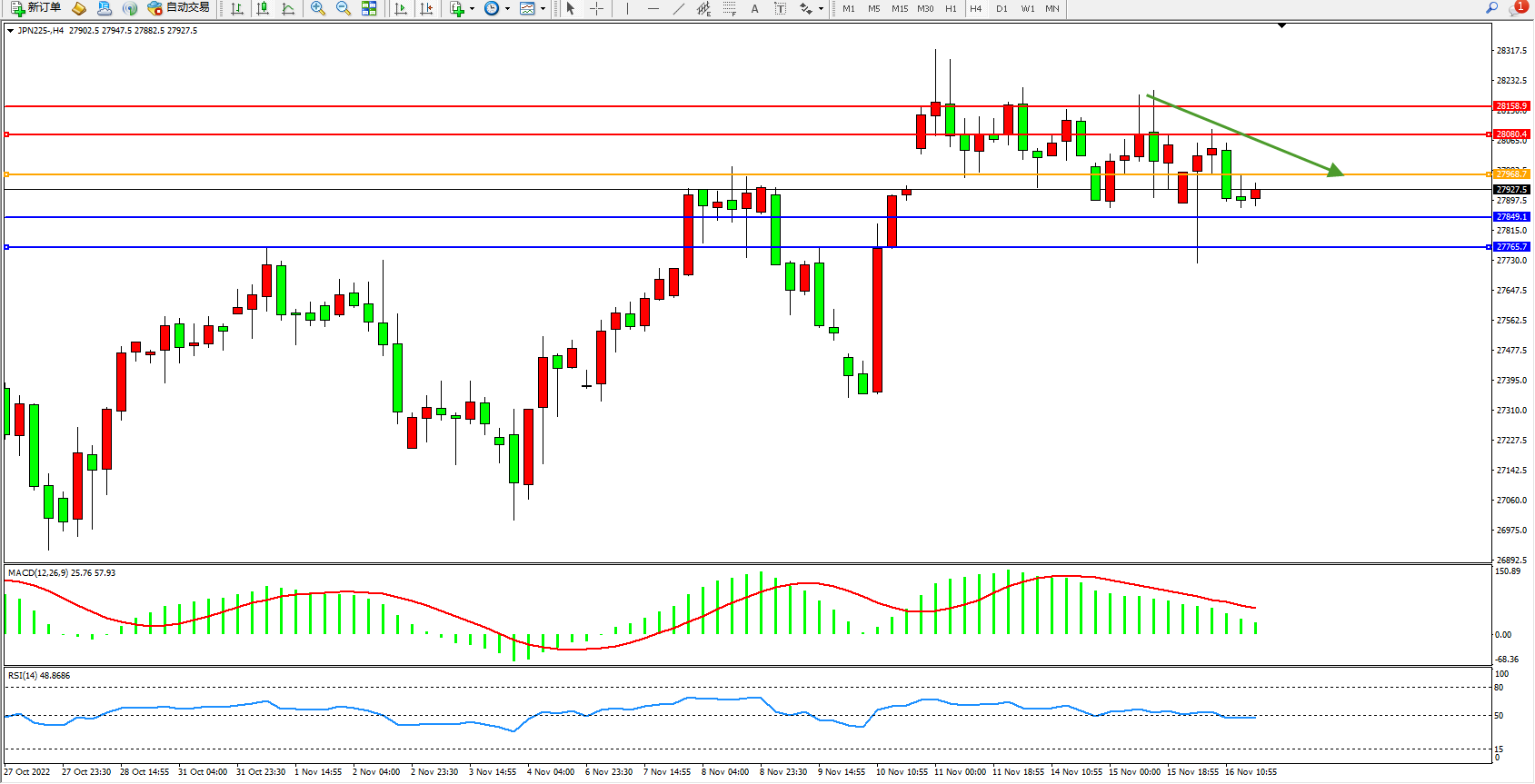The width and height of the screenshot is (1535, 784).
Task: Select the horizontal line tool
Action: click(653, 8)
